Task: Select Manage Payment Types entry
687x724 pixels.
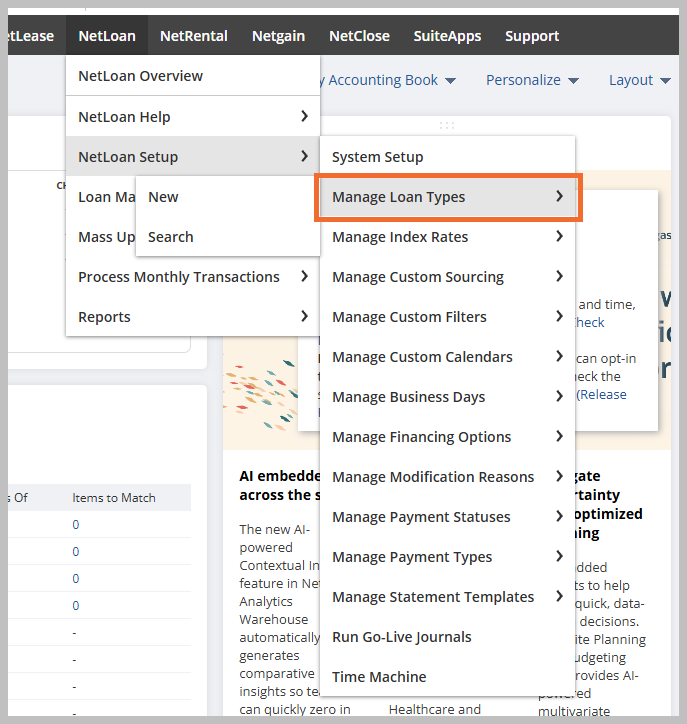Action: tap(447, 556)
